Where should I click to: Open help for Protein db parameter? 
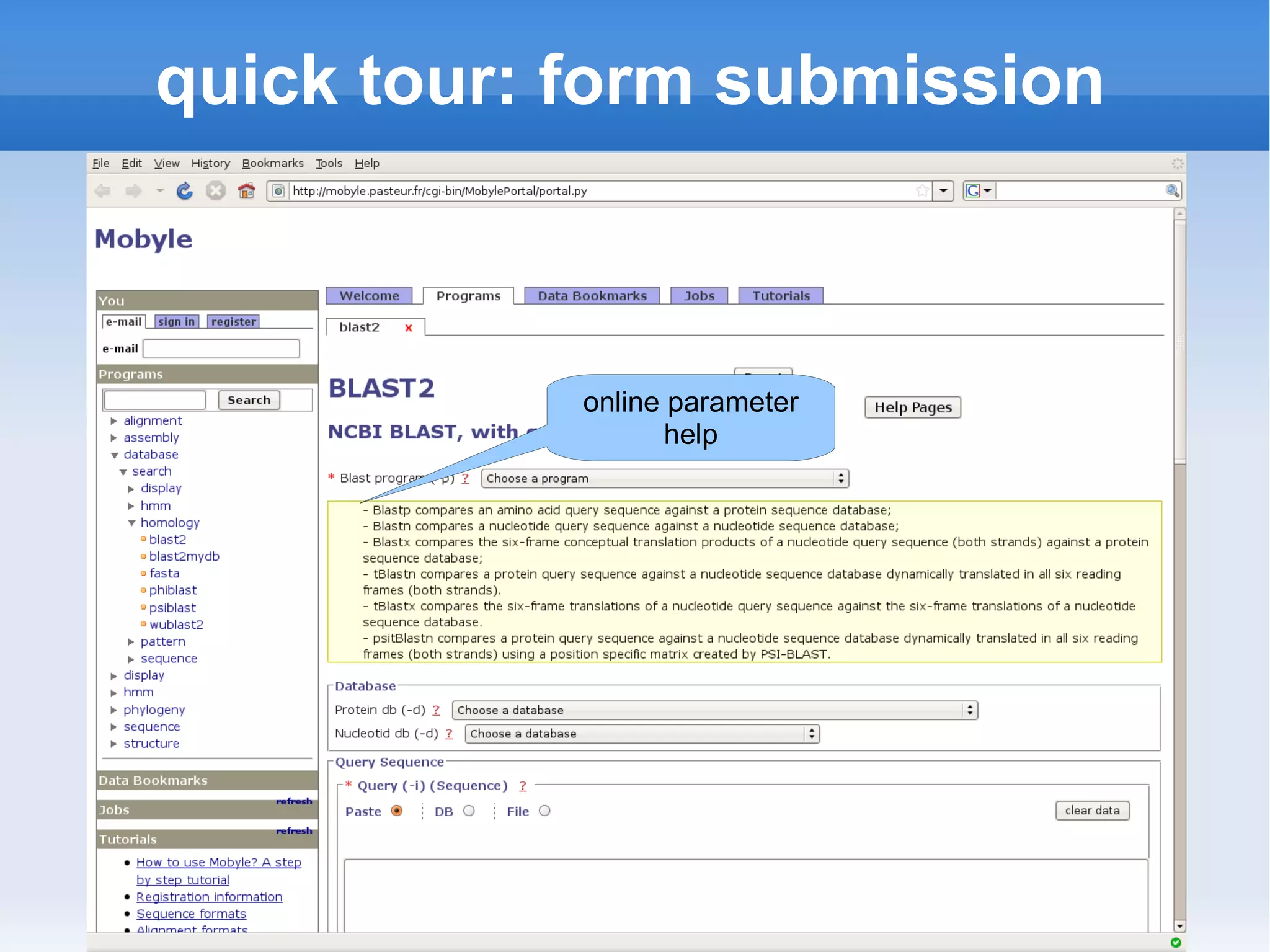pyautogui.click(x=436, y=710)
